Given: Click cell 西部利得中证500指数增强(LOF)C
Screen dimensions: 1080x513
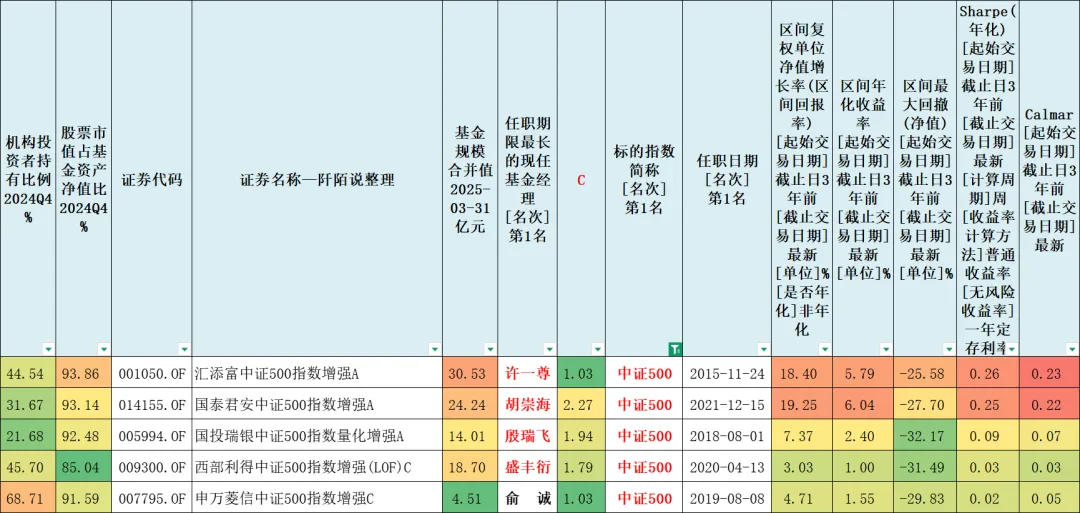Looking at the screenshot, I should pyautogui.click(x=318, y=468).
